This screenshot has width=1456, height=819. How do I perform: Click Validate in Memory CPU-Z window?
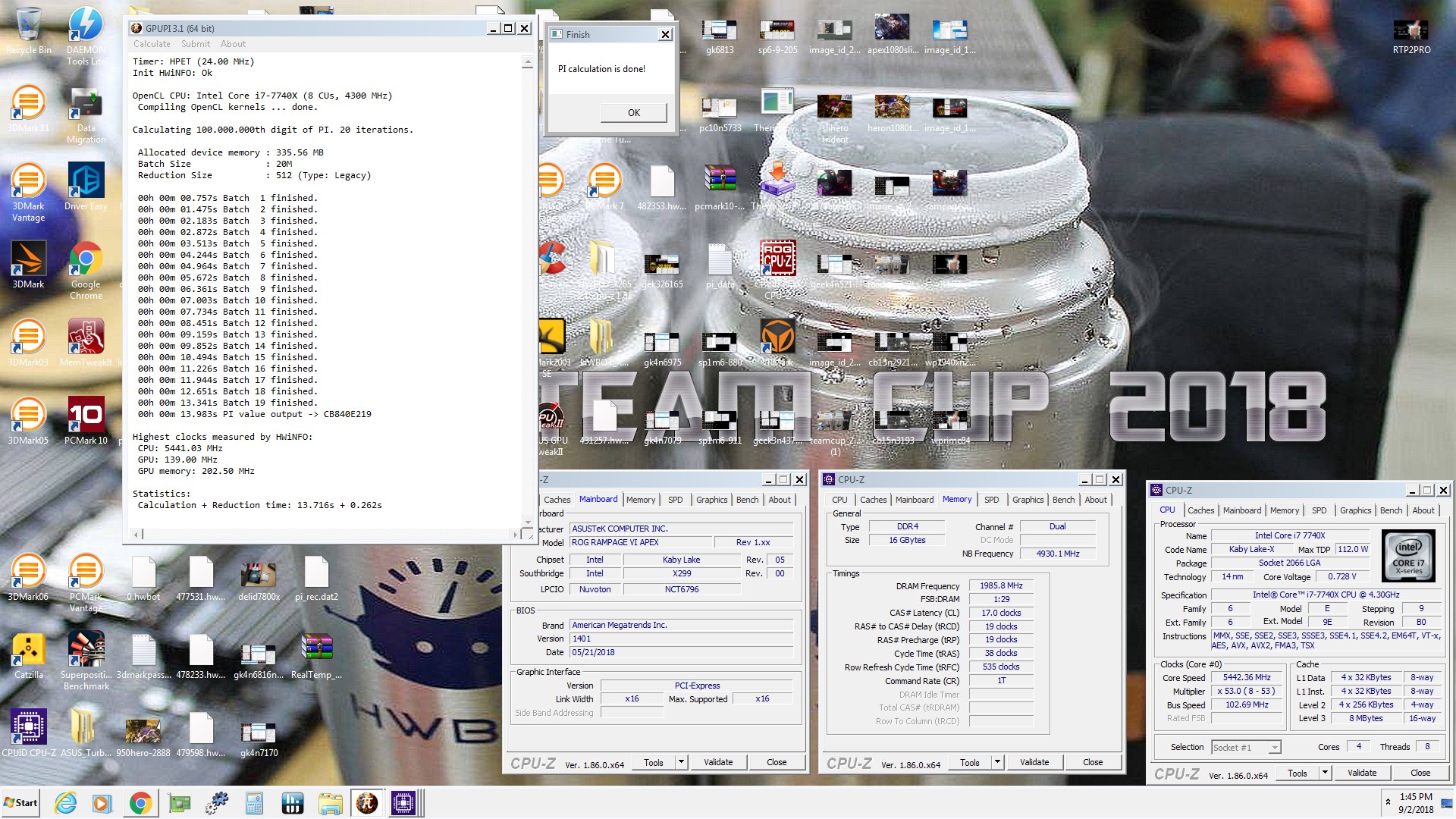pyautogui.click(x=1034, y=762)
